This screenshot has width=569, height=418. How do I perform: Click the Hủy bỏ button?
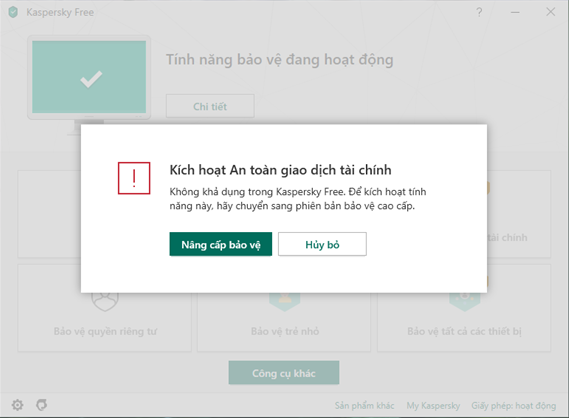322,244
